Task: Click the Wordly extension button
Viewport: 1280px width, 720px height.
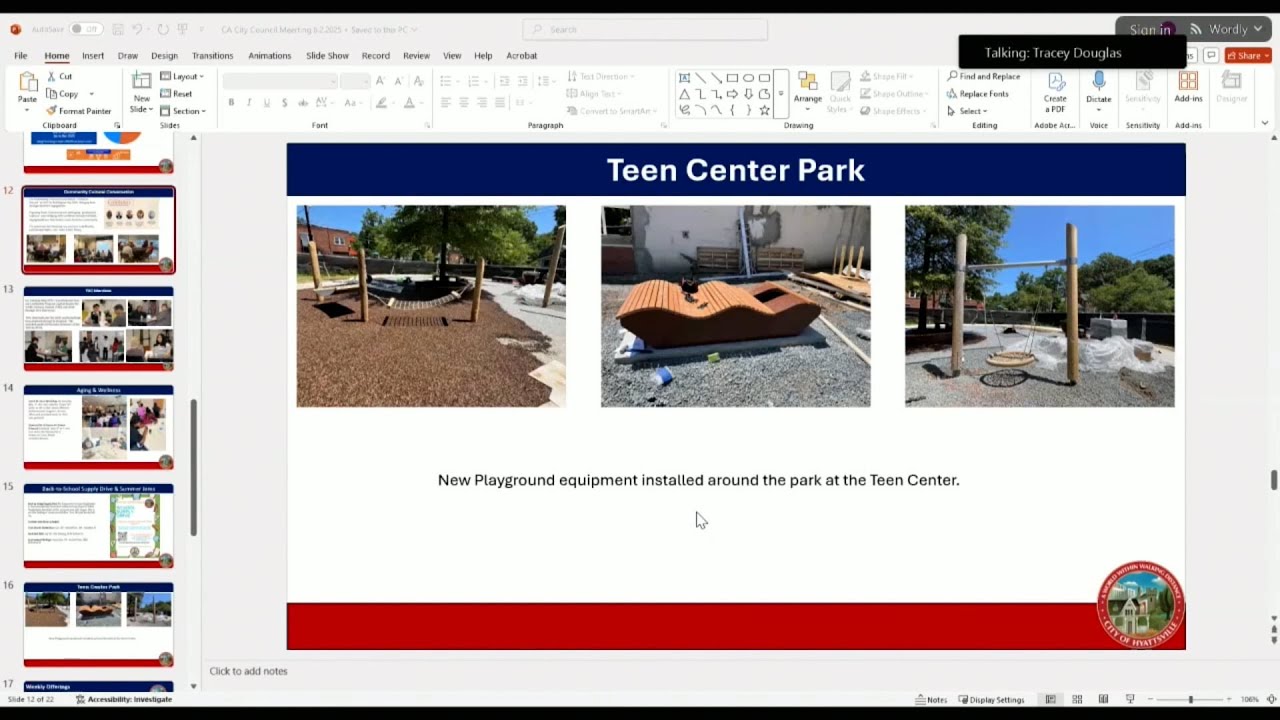Action: point(1226,30)
